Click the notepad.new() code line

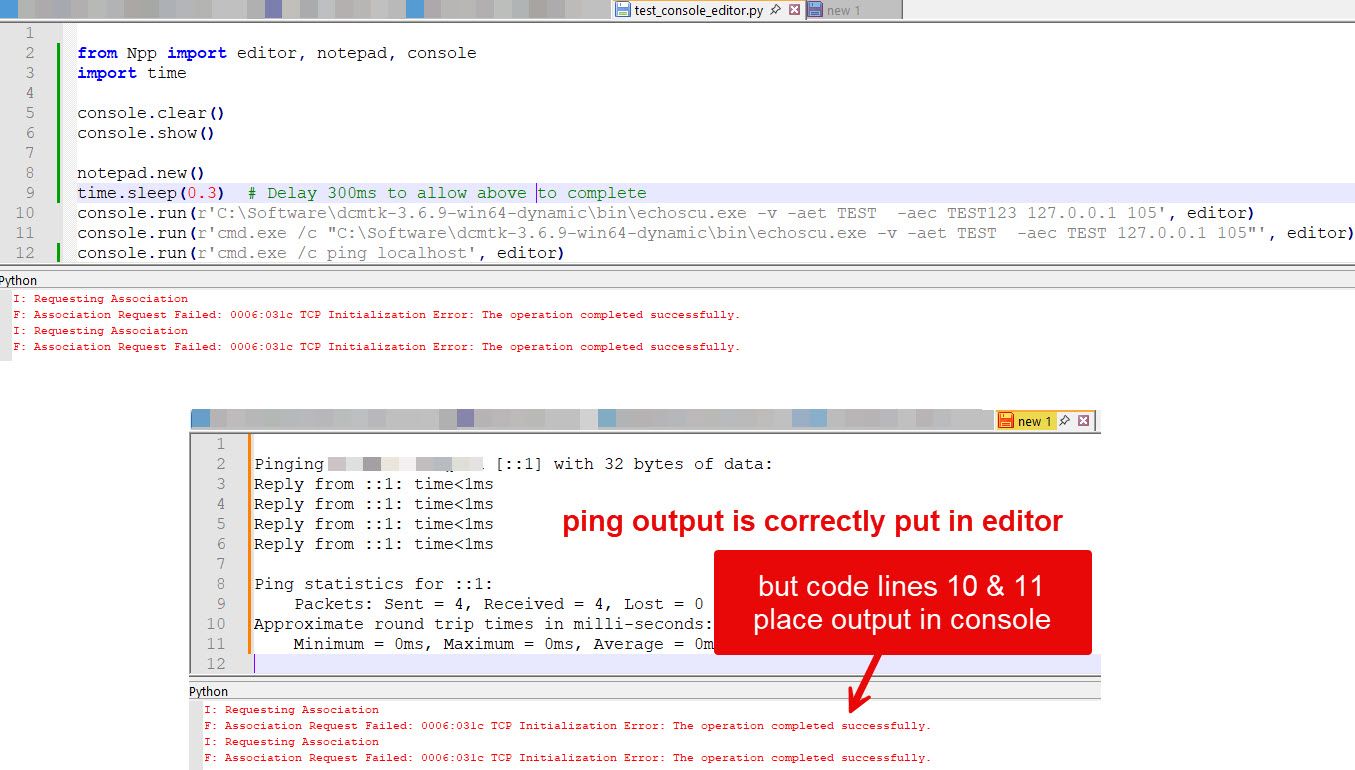click(x=141, y=173)
